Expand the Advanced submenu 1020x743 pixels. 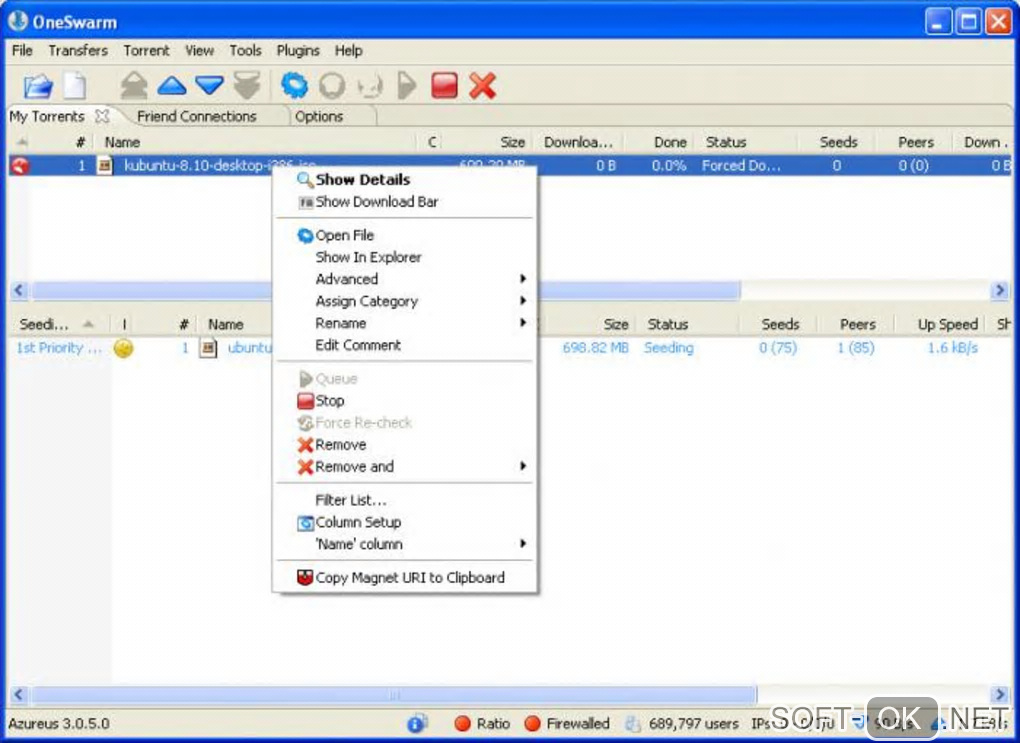click(405, 279)
